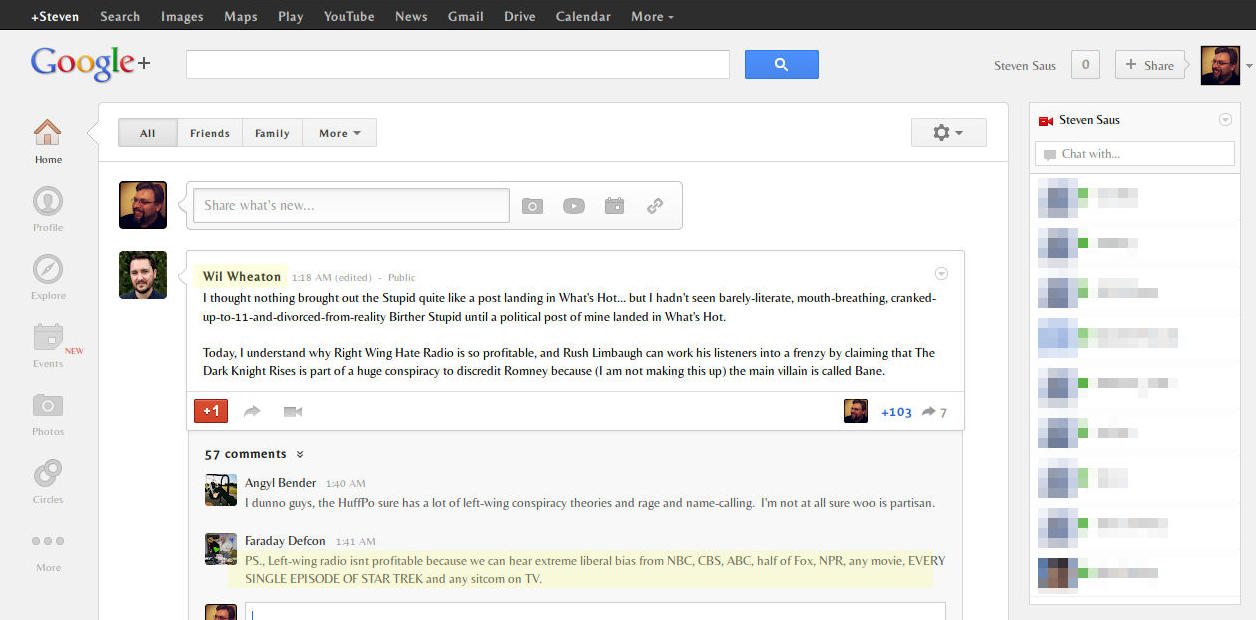
Task: Open Gmail in the top bar
Action: coord(466,16)
